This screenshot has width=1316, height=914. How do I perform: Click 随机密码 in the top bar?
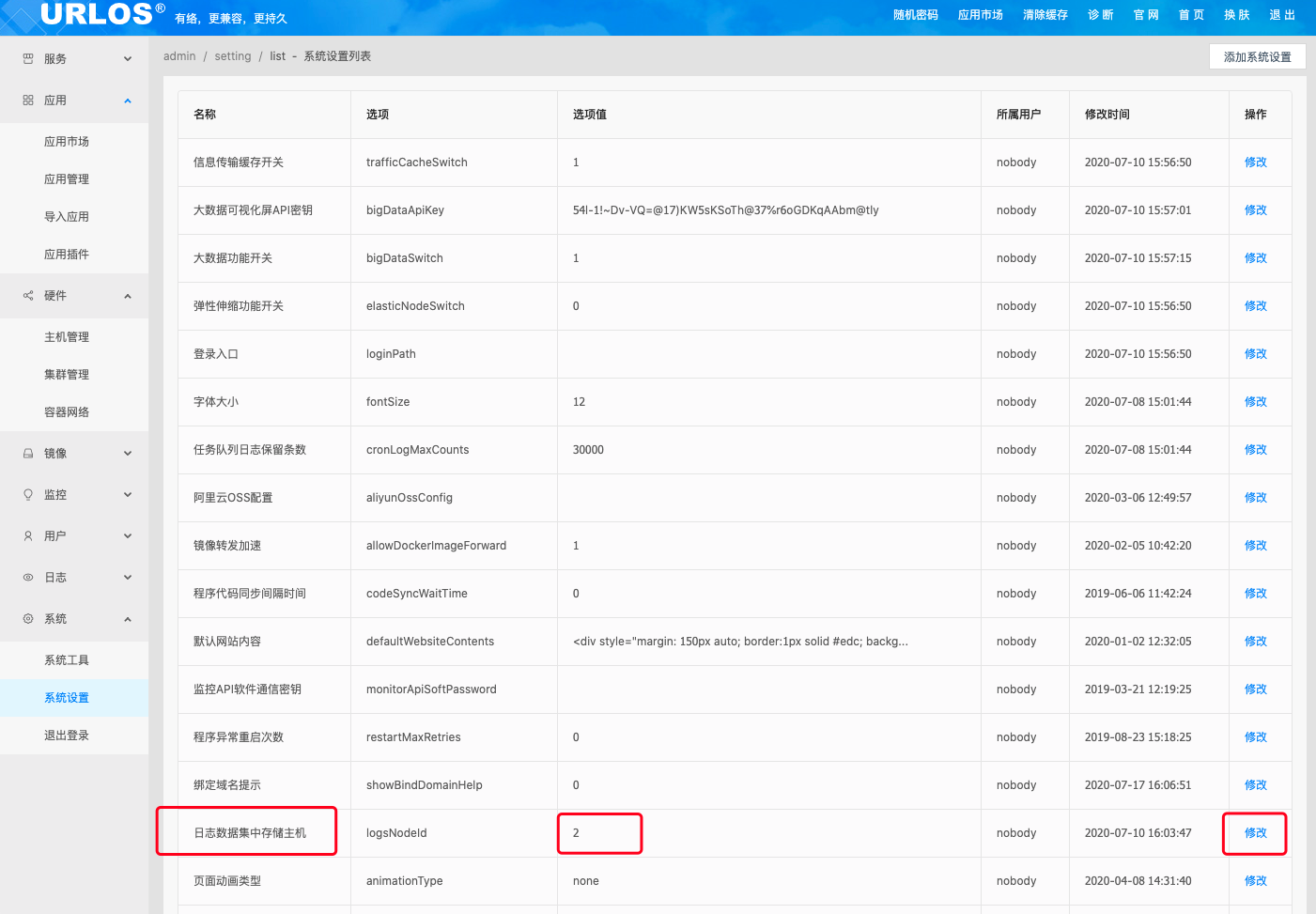pyautogui.click(x=915, y=15)
